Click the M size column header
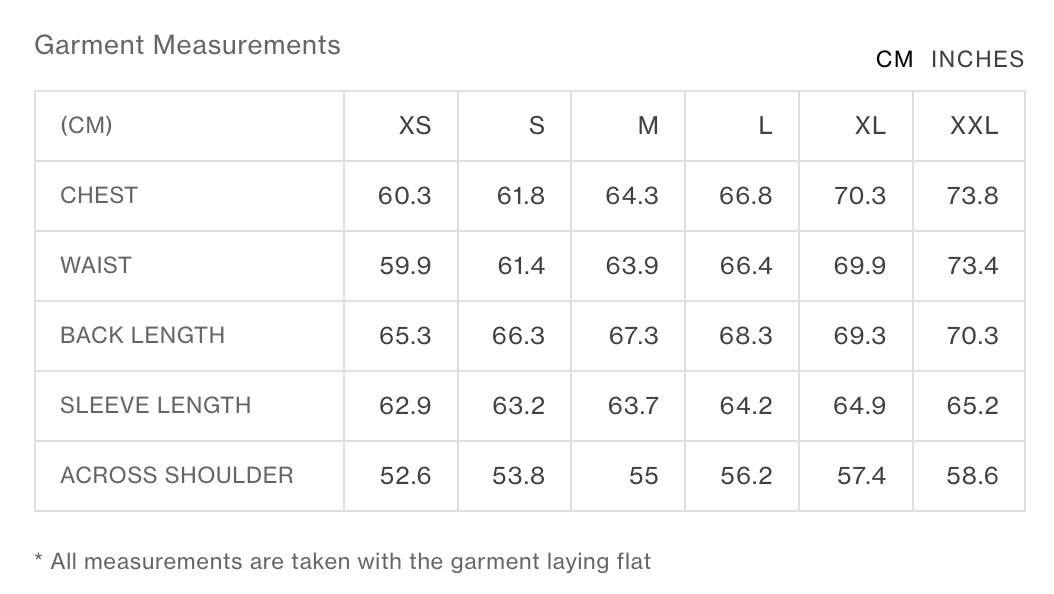The width and height of the screenshot is (1054, 594). [x=648, y=126]
